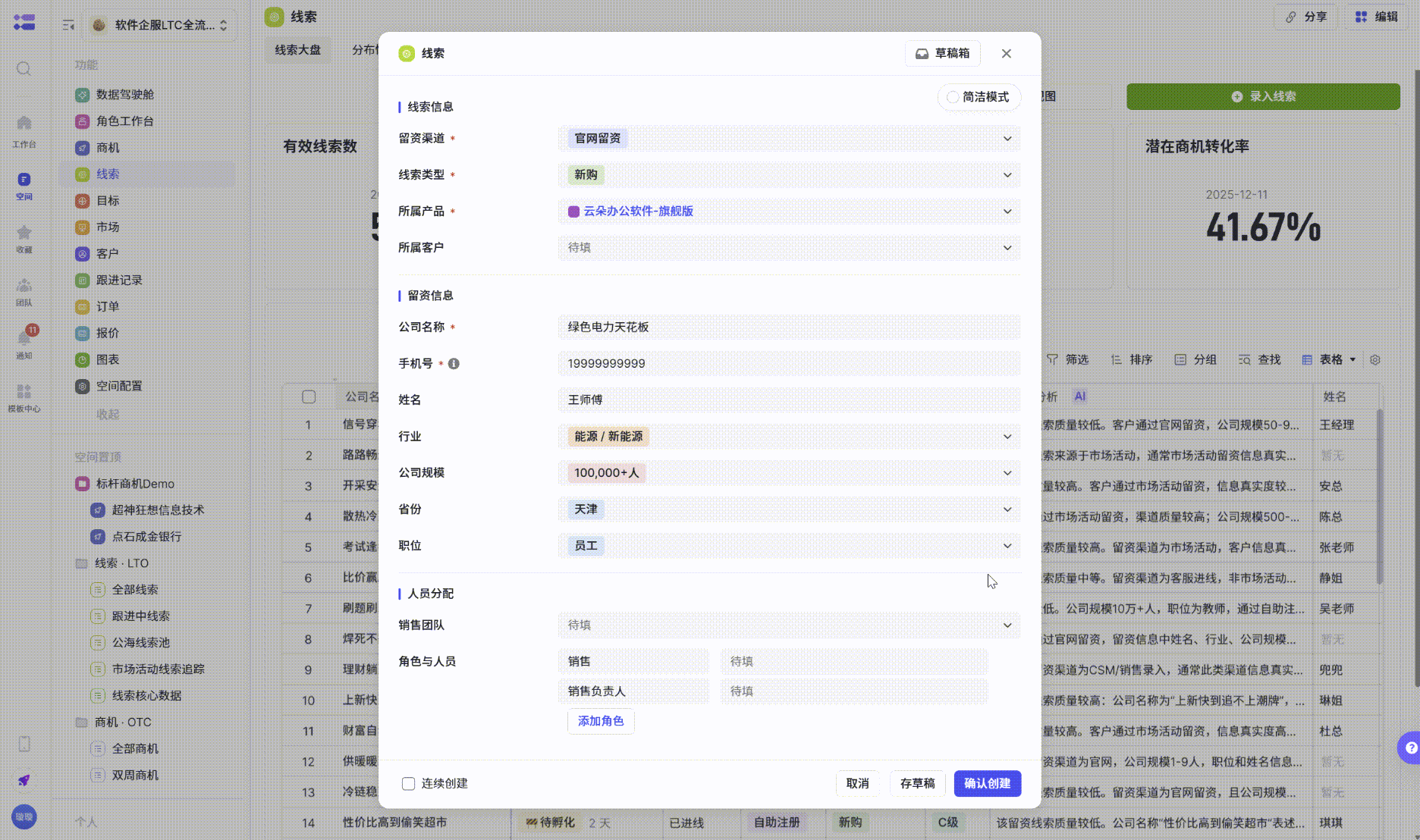This screenshot has width=1420, height=840.
Task: Switch to the 线索大盘 tab
Action: (297, 50)
